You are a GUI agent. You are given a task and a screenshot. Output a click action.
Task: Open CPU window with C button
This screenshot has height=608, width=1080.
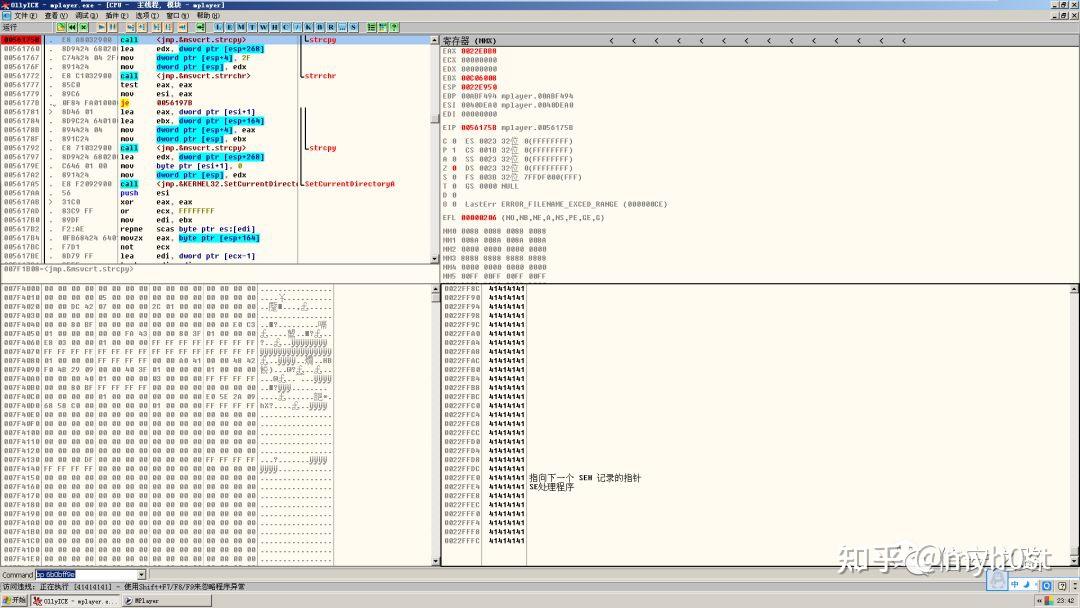click(x=285, y=27)
